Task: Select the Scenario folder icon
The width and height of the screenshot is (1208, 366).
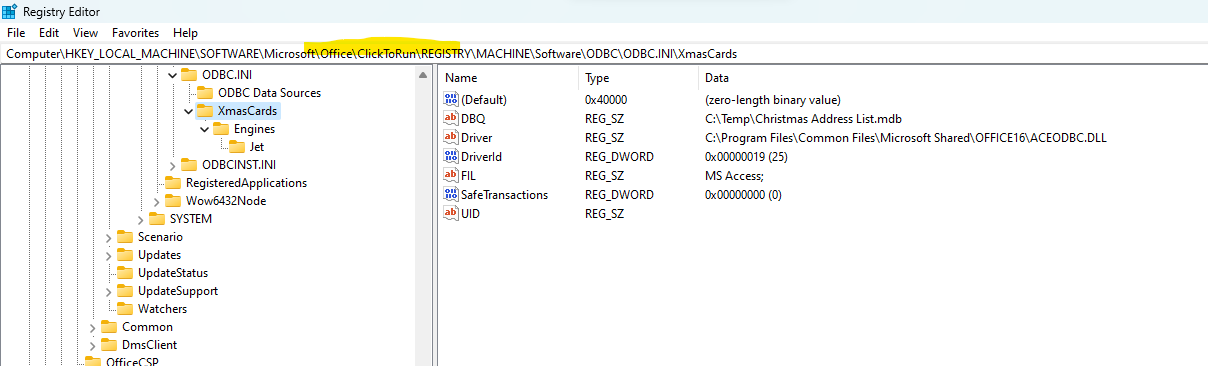Action: point(125,237)
